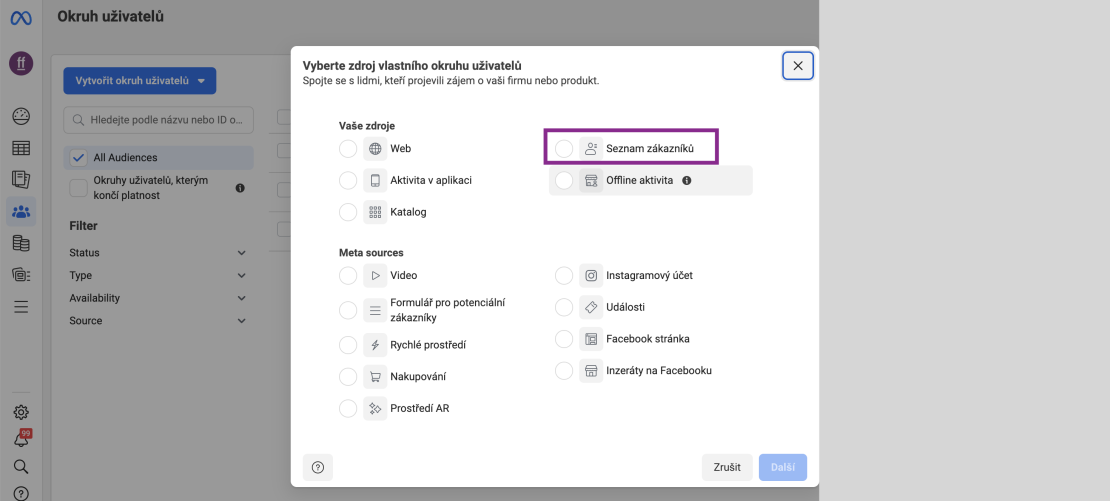Open the account overview gauge icon

(x=21, y=116)
